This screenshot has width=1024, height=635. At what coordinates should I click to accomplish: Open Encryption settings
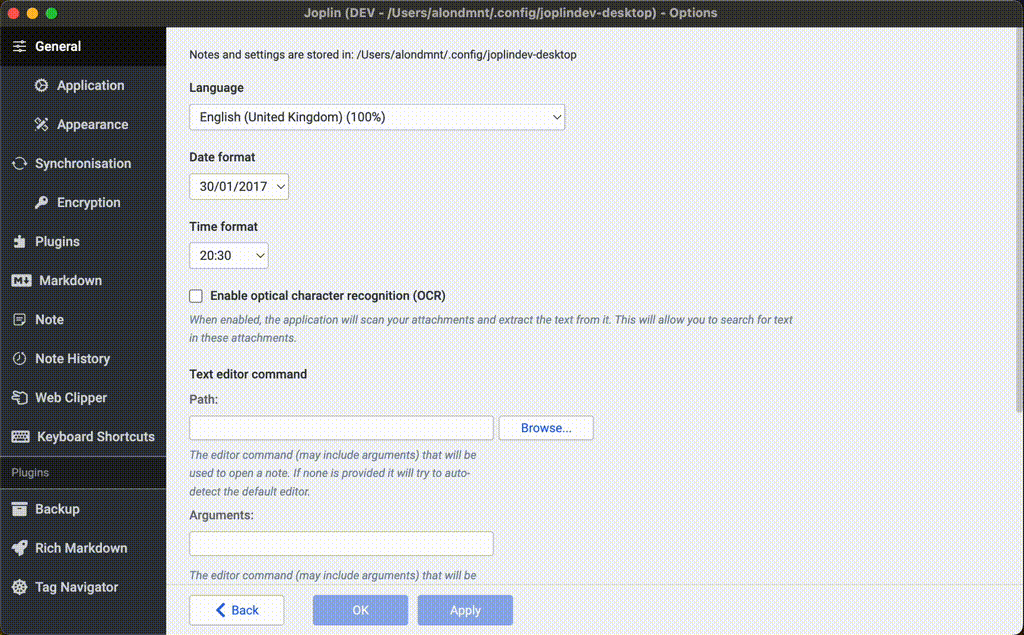pyautogui.click(x=83, y=203)
